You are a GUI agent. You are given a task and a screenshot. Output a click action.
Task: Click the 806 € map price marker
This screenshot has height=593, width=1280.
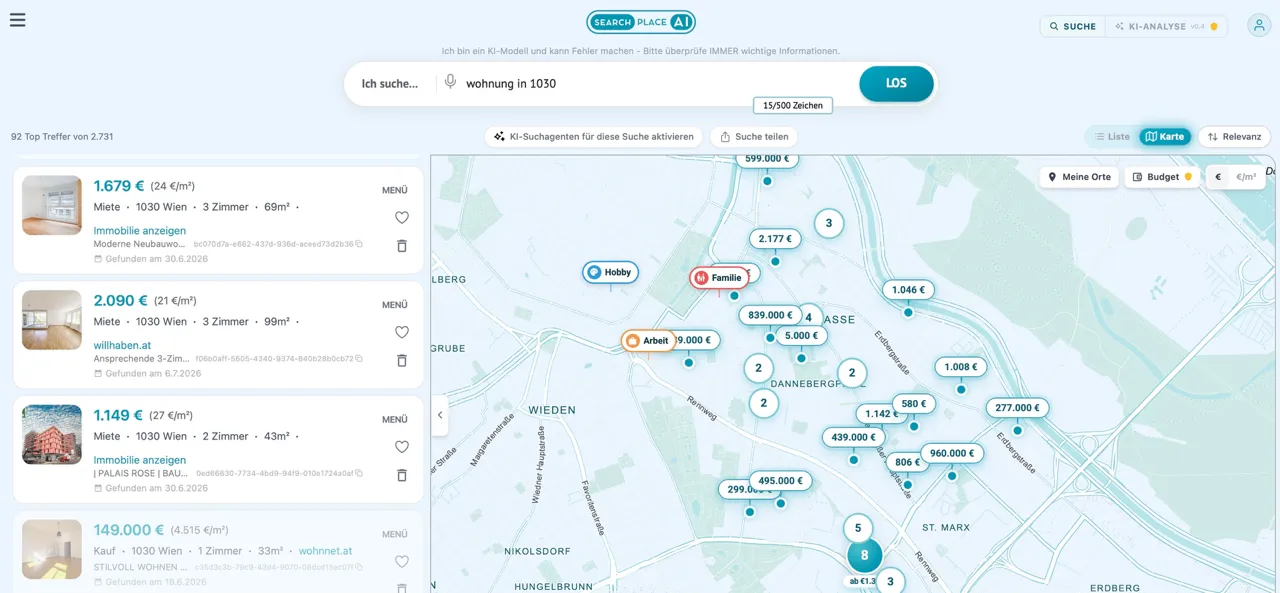pyautogui.click(x=907, y=462)
